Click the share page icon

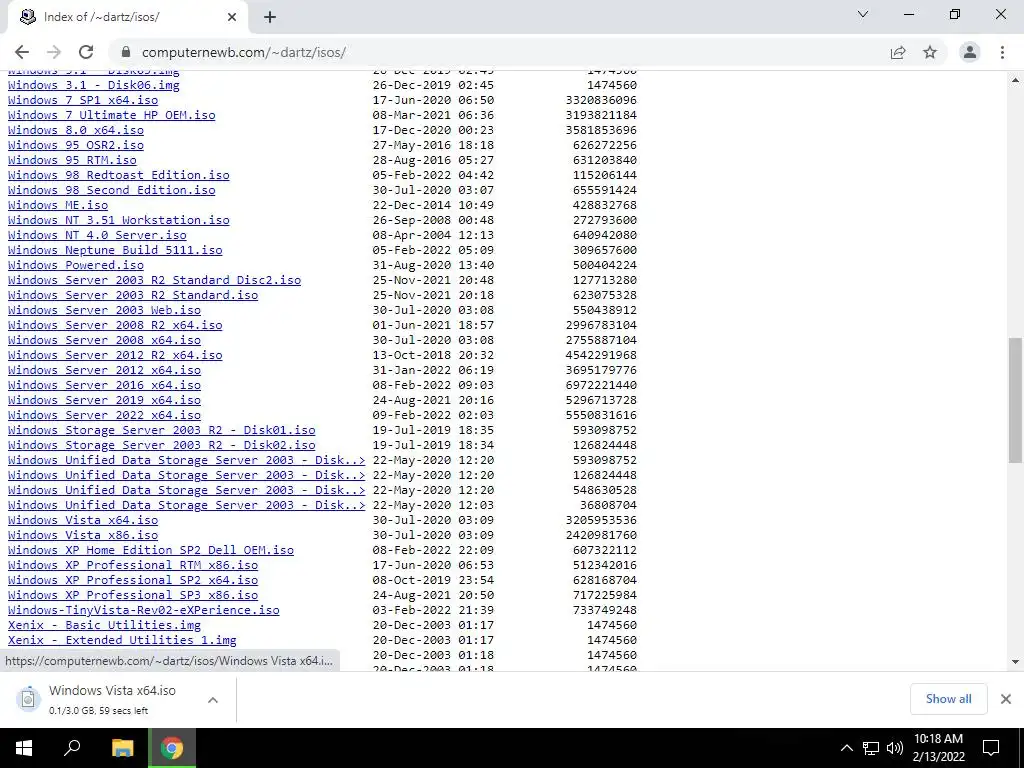click(898, 52)
